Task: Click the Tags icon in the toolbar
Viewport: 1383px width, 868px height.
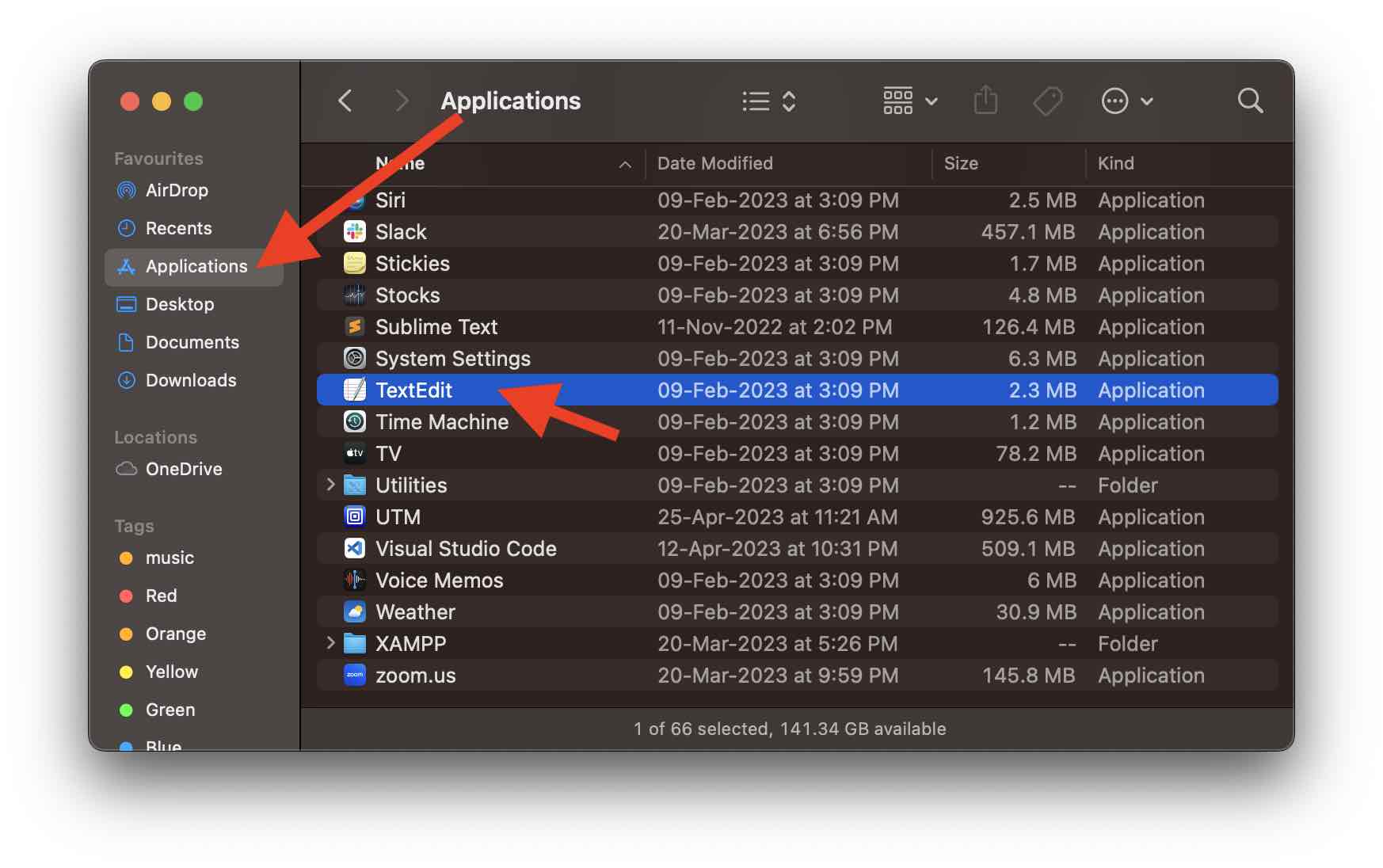Action: pyautogui.click(x=1047, y=101)
